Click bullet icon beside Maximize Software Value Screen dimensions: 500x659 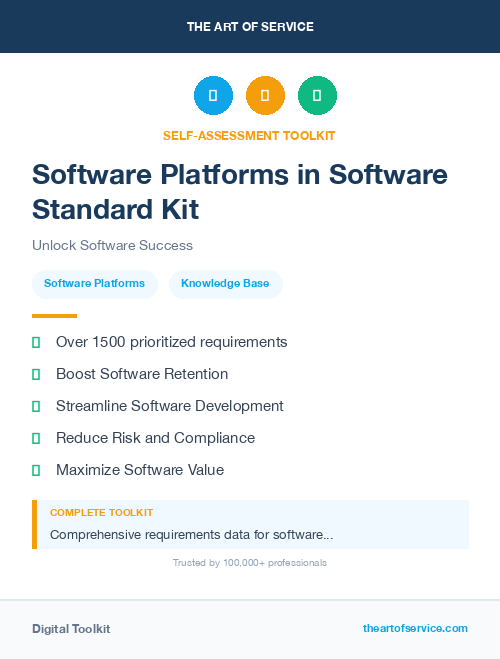(x=36, y=470)
